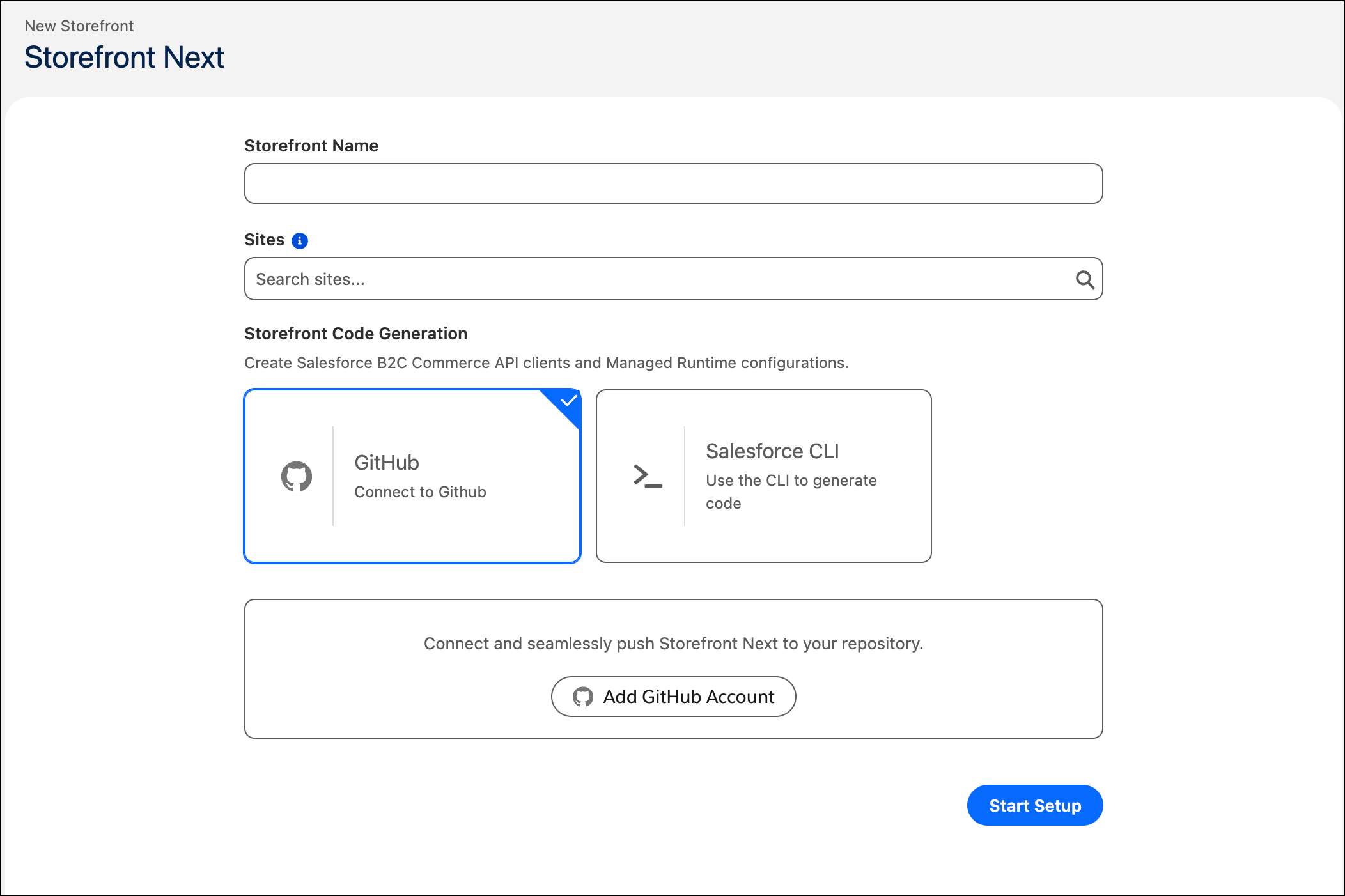The image size is (1345, 896).
Task: Click the search magnifier icon in Sites field
Action: 1084,279
